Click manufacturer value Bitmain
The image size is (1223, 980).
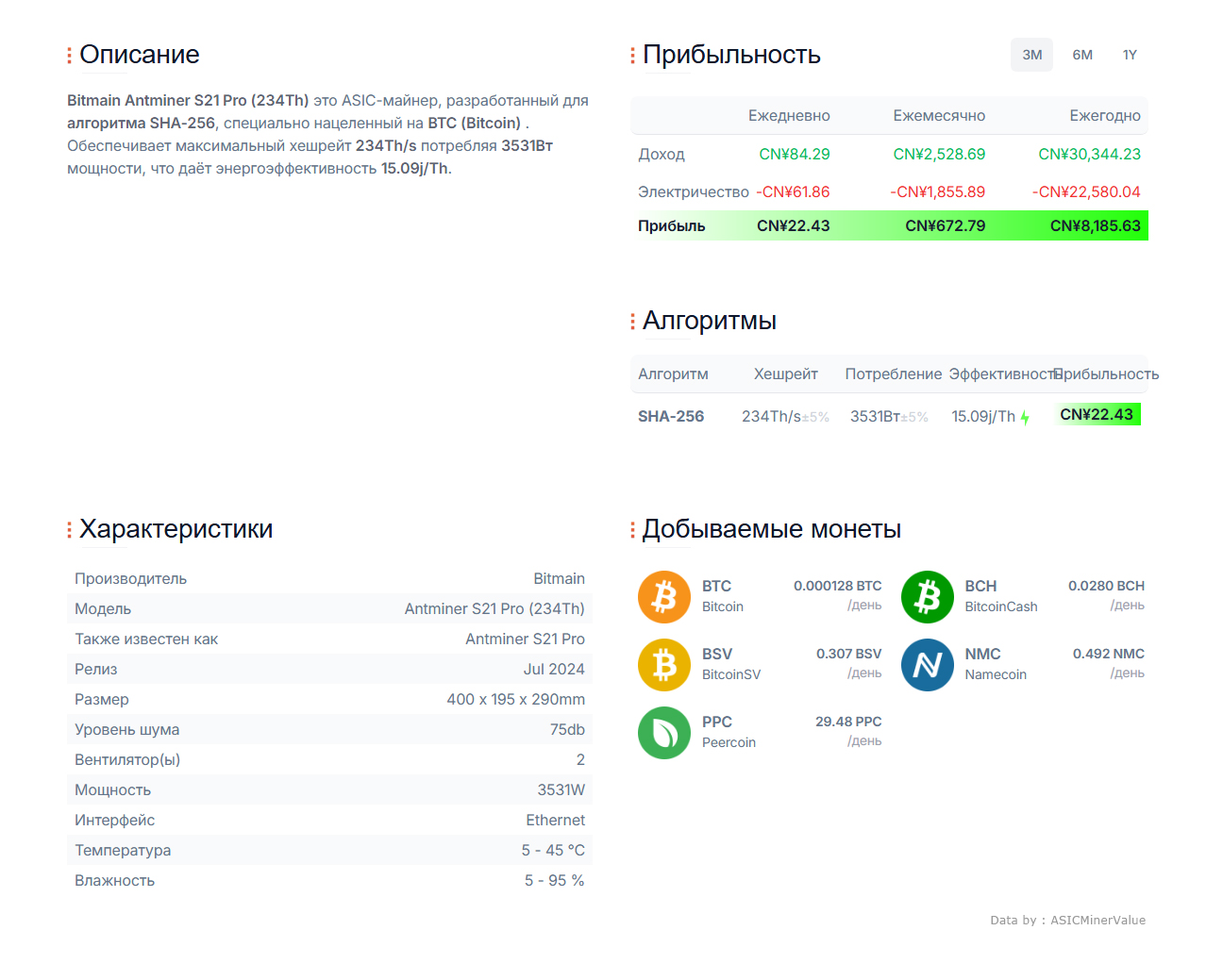pyautogui.click(x=559, y=578)
